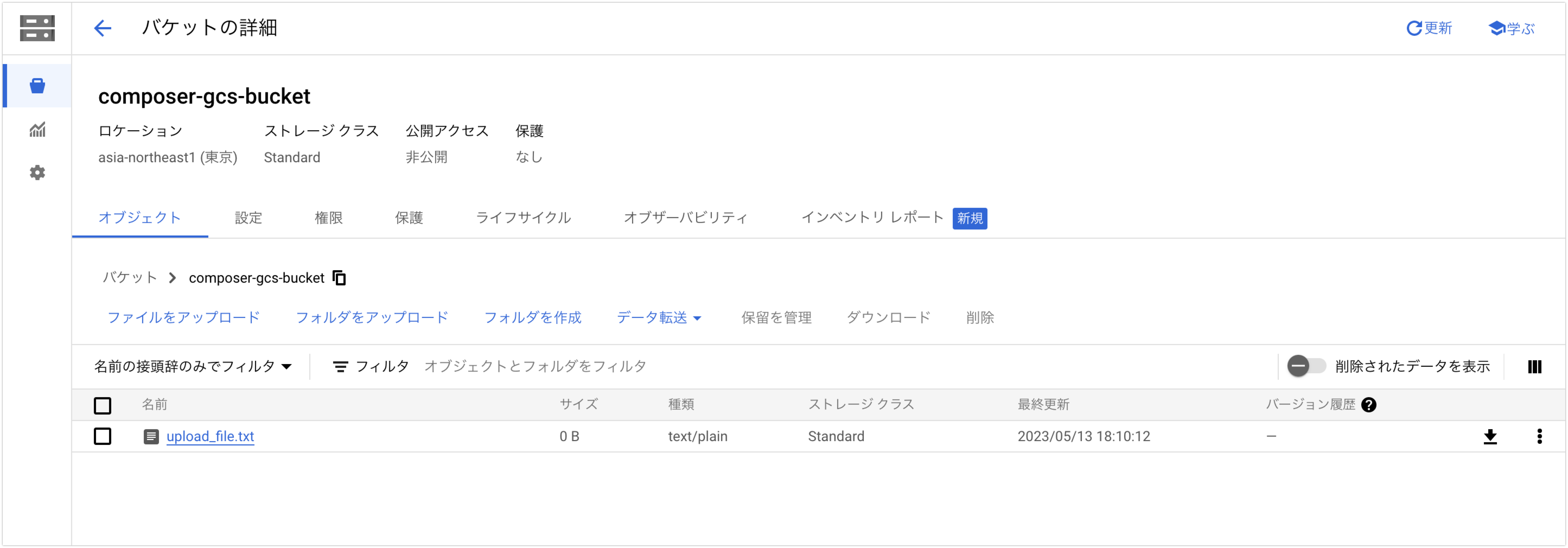Click the バケット breadcrumb link
The image size is (1568, 548).
point(130,278)
